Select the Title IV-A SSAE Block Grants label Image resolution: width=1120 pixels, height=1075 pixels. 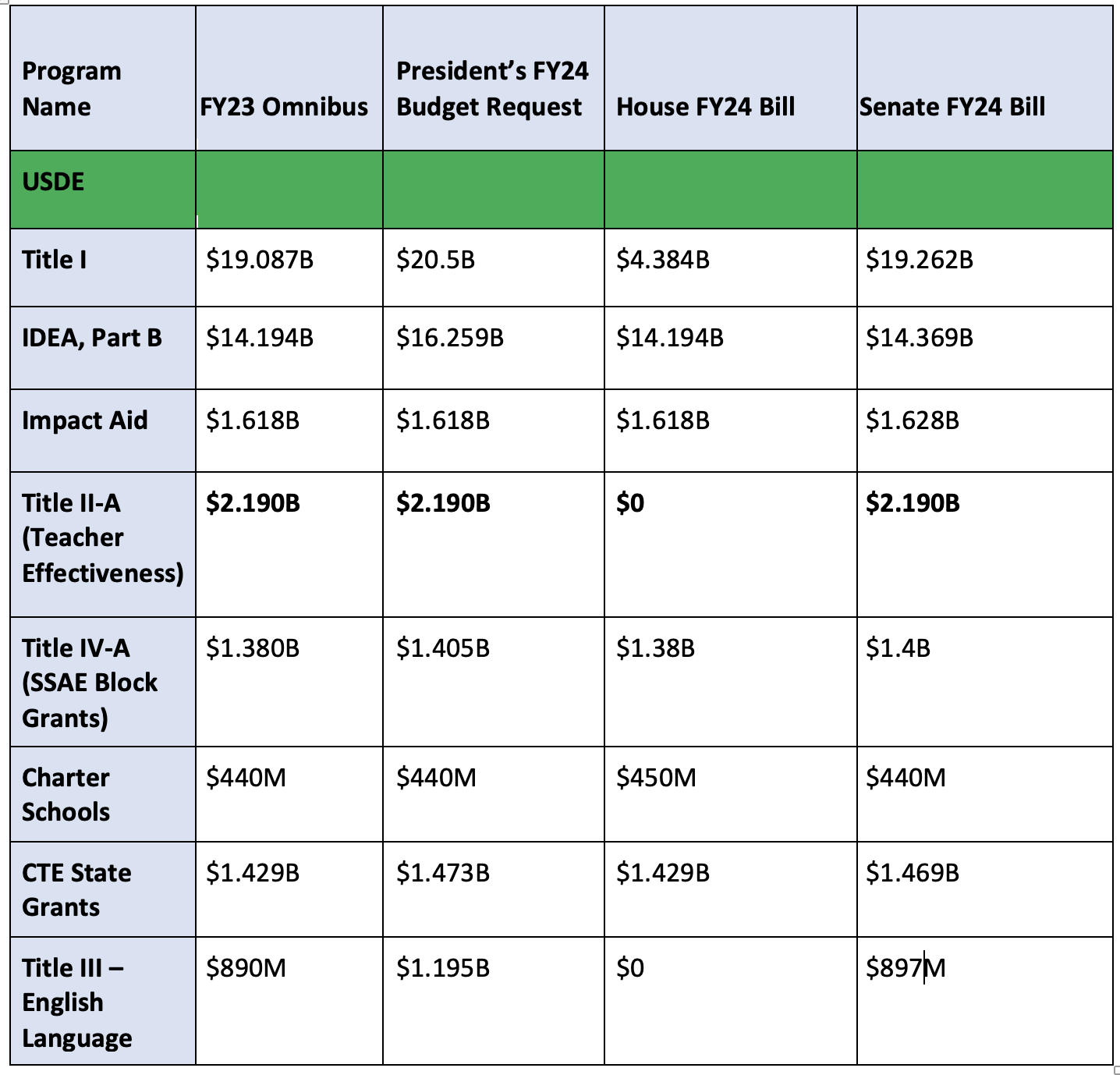103,682
